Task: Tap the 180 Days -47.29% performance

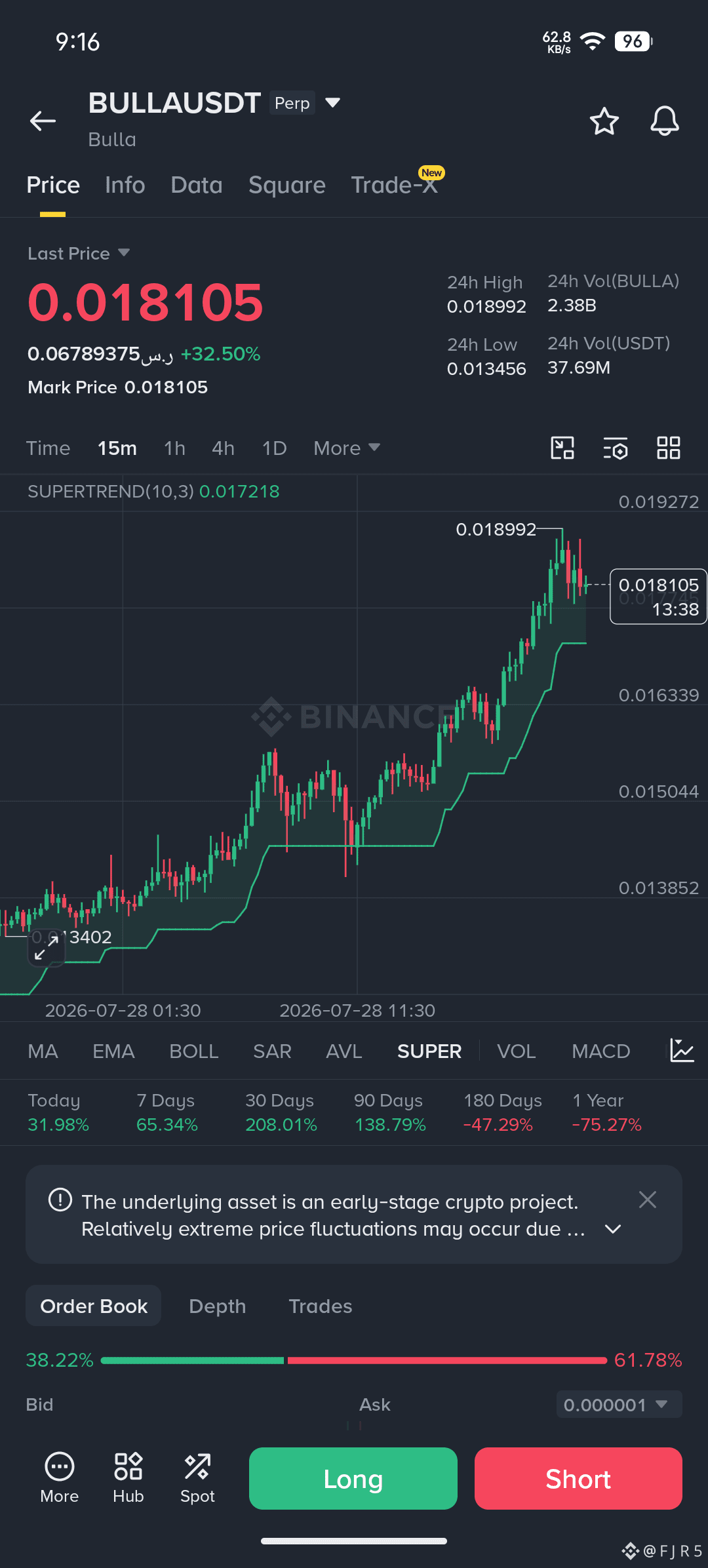Action: [x=503, y=1112]
